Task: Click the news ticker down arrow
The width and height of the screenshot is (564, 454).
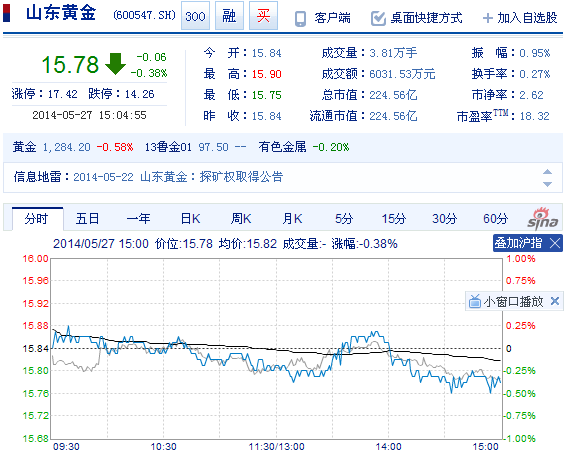Action: click(547, 184)
